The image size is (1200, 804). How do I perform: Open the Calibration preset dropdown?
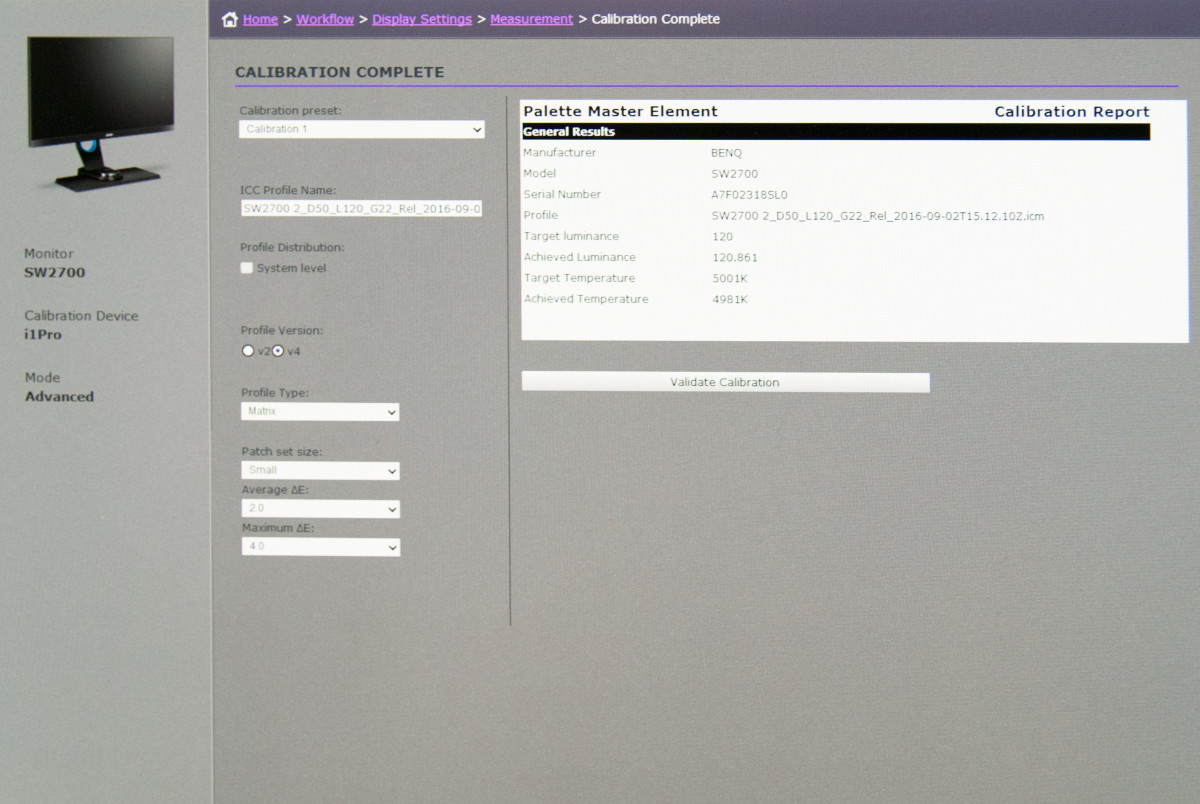click(362, 129)
